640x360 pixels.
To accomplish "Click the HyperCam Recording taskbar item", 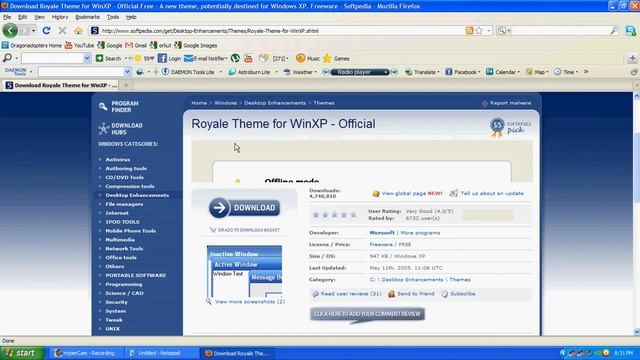I will [x=85, y=353].
